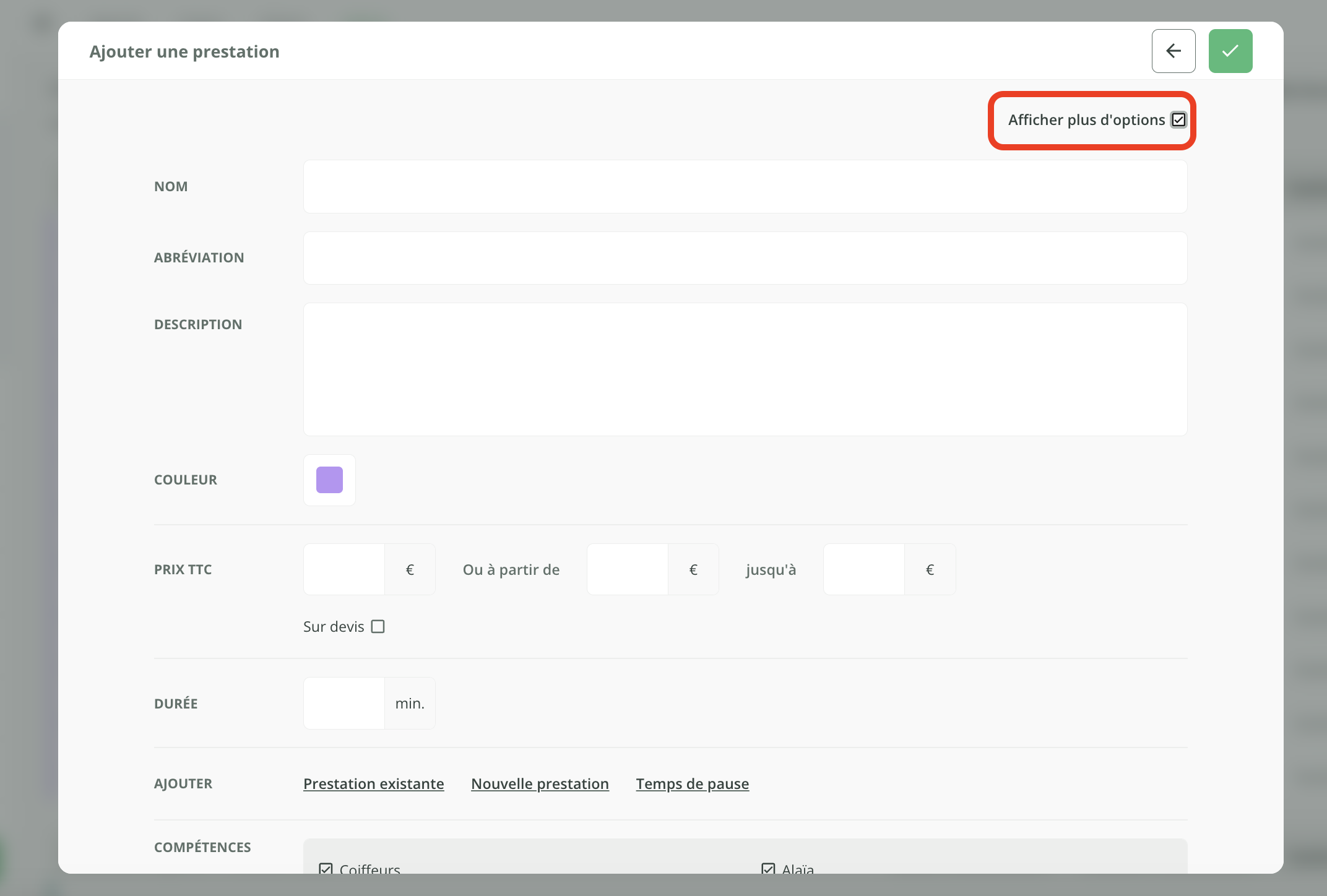The height and width of the screenshot is (896, 1327).
Task: Toggle the Alaïa competence checkbox
Action: [768, 868]
